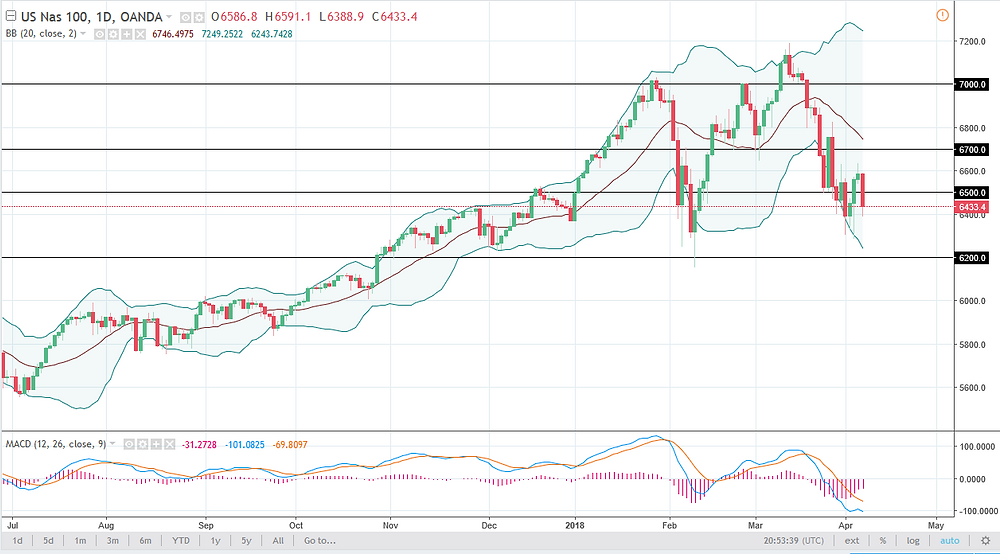Toggle auto scale
The image size is (1000, 554).
[950, 541]
